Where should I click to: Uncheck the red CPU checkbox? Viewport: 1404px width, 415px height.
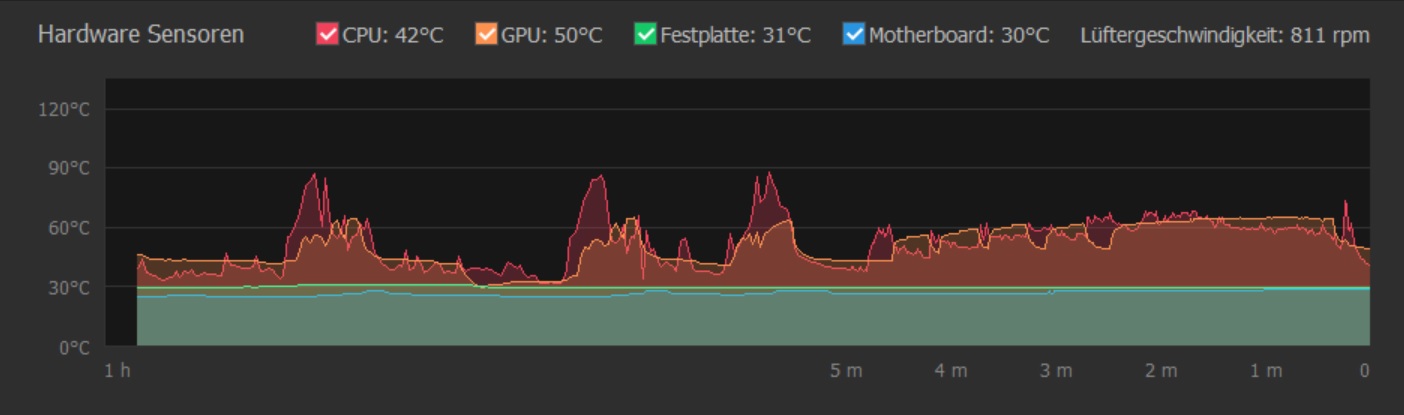327,35
